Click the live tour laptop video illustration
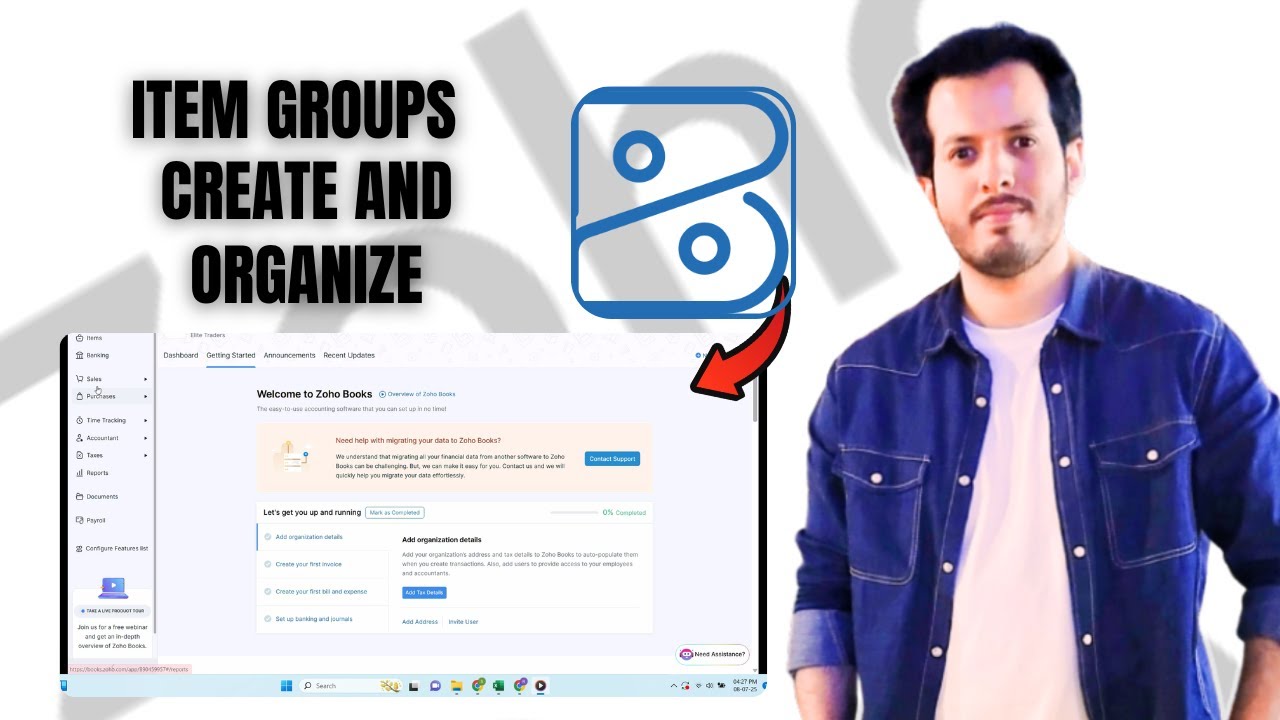Screen dimensions: 1280x720 pyautogui.click(x=113, y=588)
